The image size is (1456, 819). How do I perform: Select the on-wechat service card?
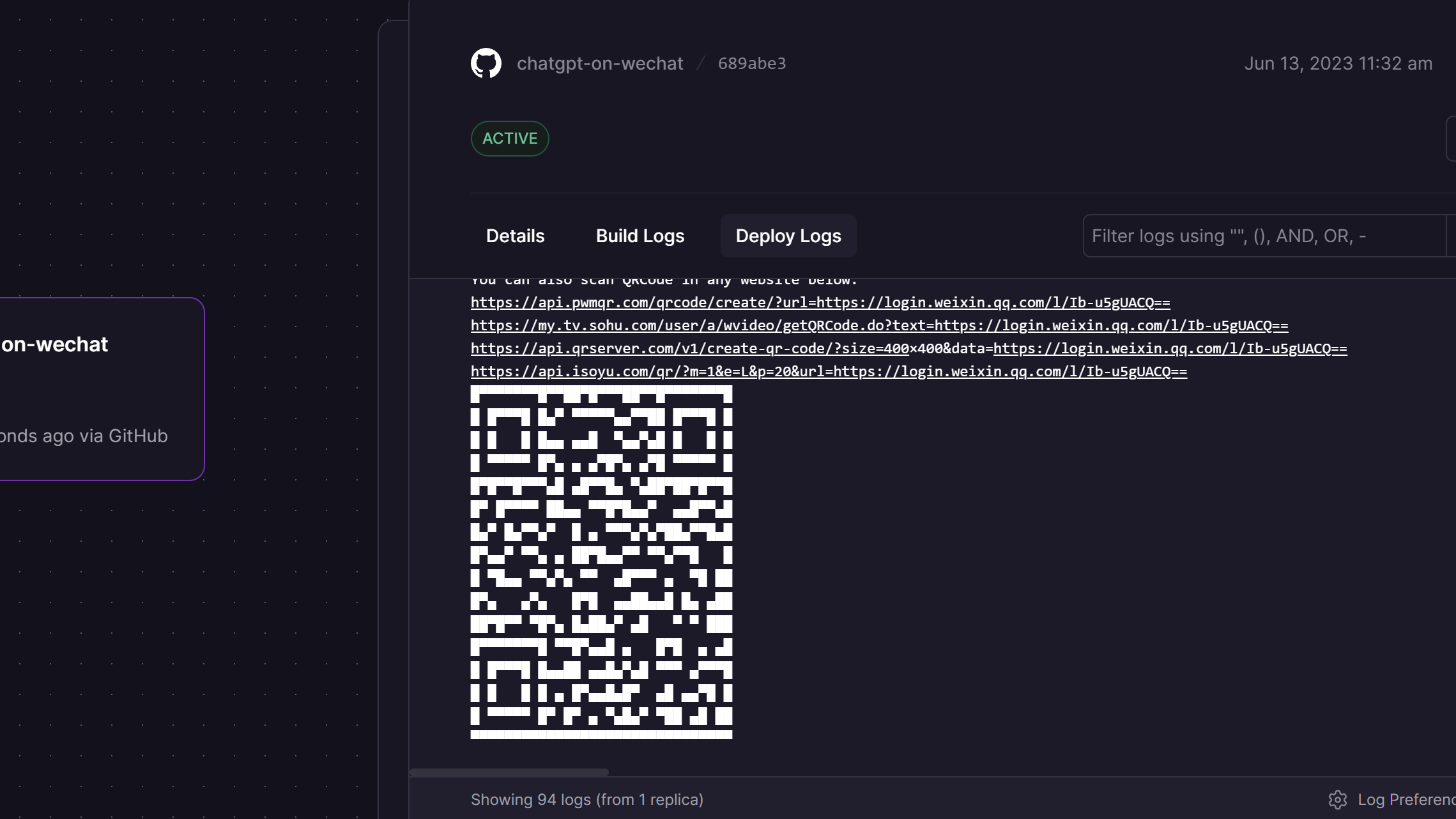point(102,389)
